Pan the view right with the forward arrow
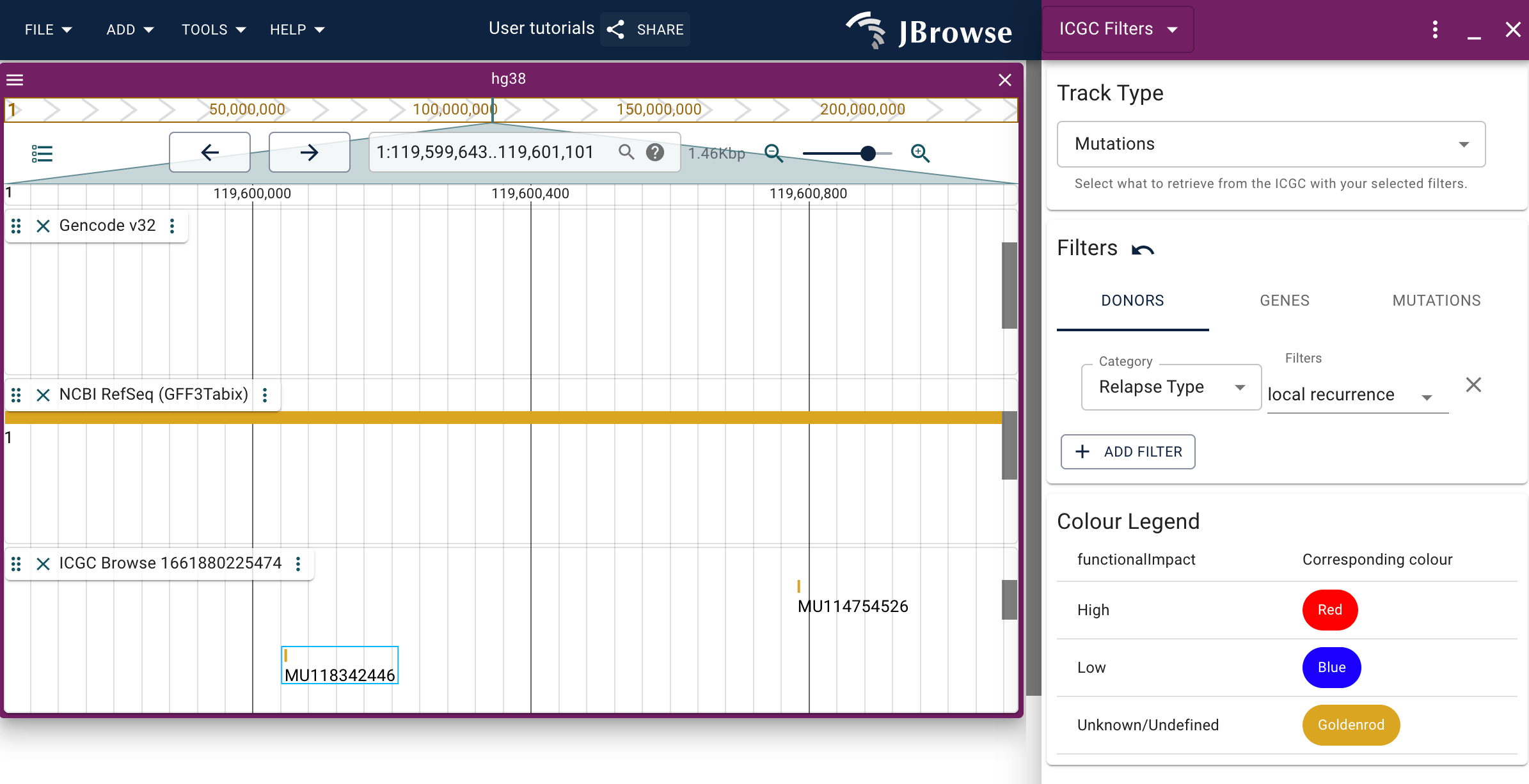1529x784 pixels. [x=310, y=152]
